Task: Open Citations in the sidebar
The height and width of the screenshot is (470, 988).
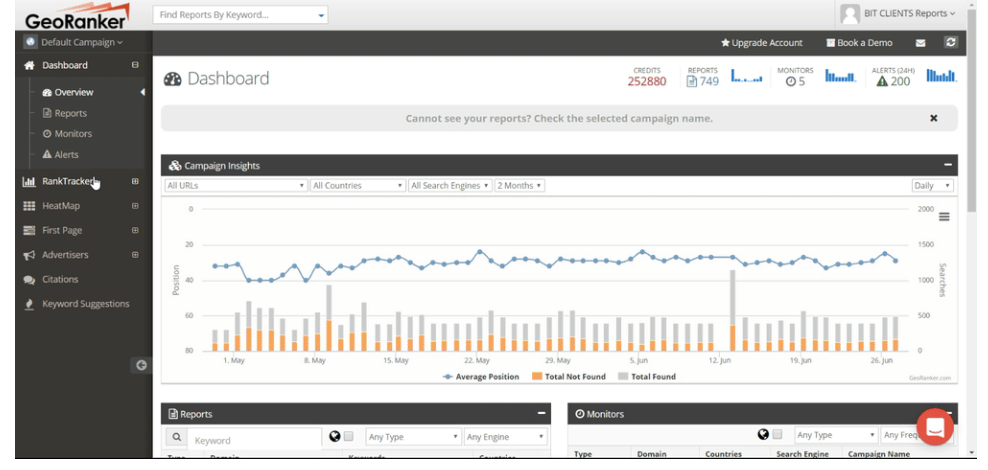Action: (60, 280)
